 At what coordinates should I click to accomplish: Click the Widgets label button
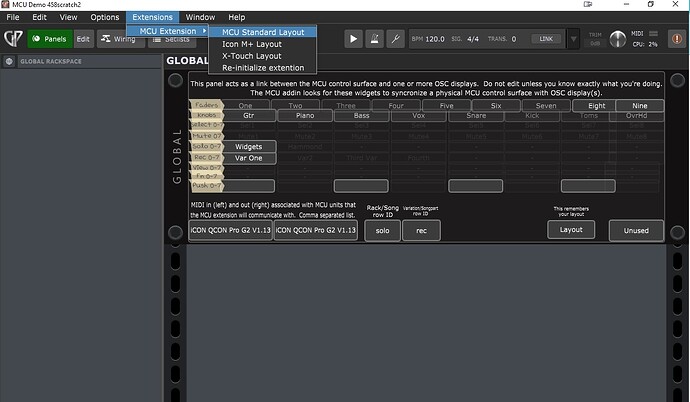[x=249, y=146]
